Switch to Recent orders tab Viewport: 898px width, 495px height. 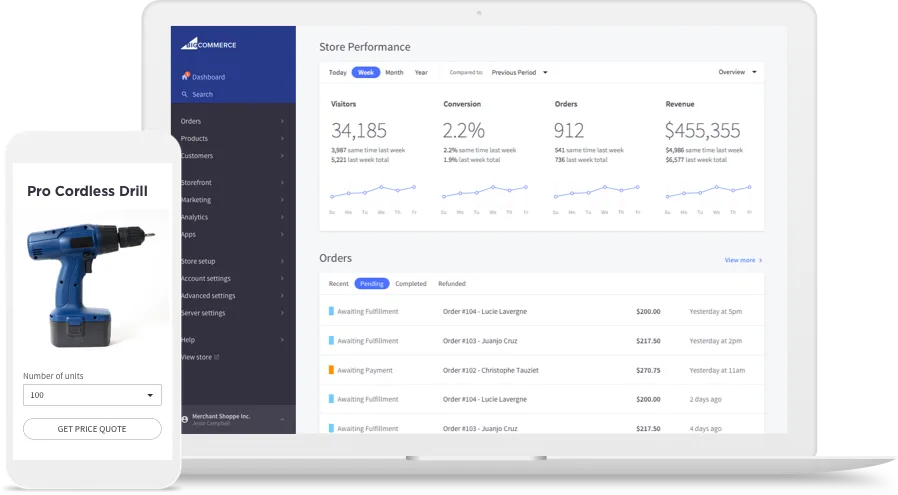[338, 284]
